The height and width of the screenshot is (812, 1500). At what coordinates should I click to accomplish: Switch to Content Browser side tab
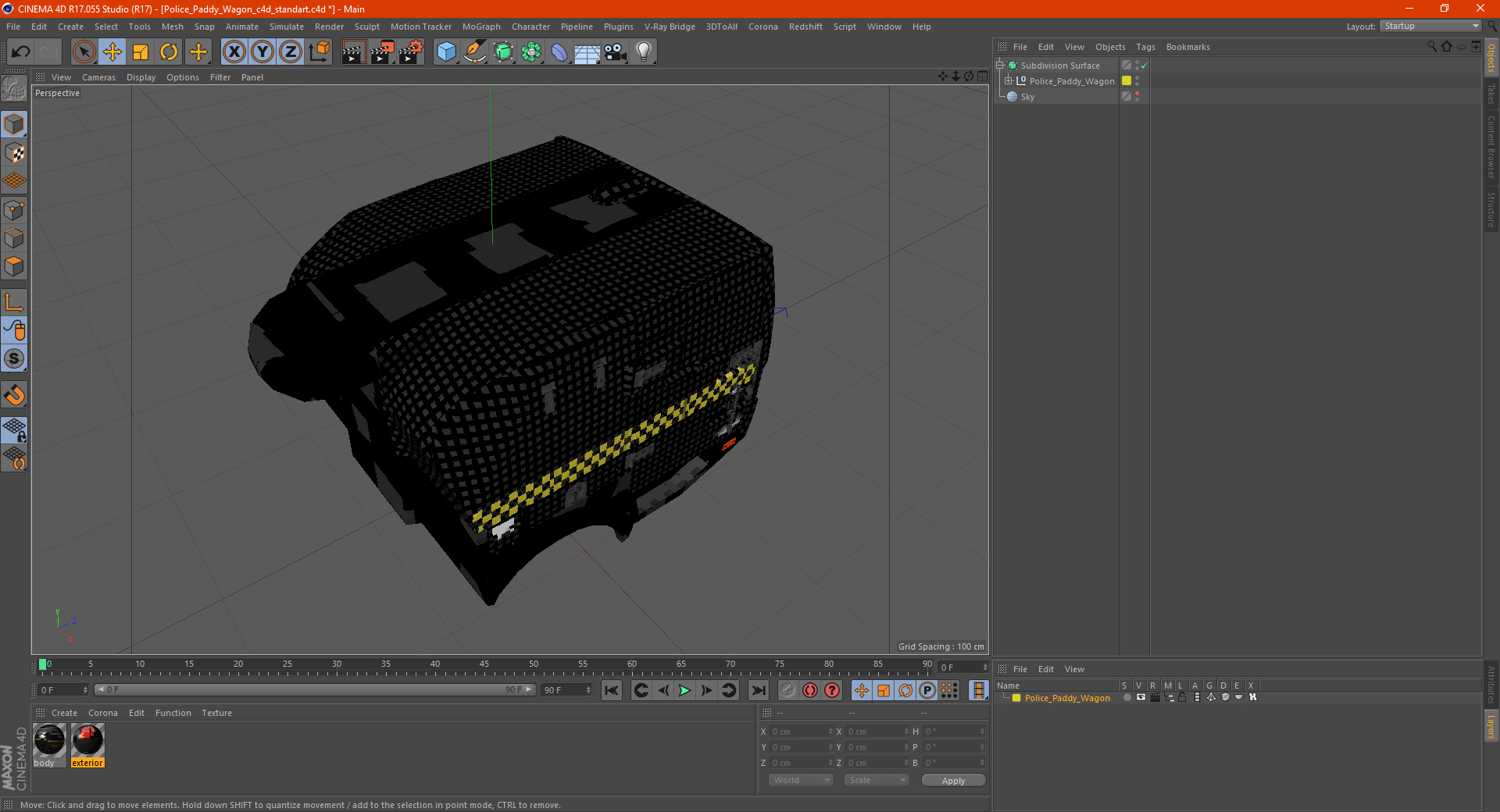(x=1491, y=147)
